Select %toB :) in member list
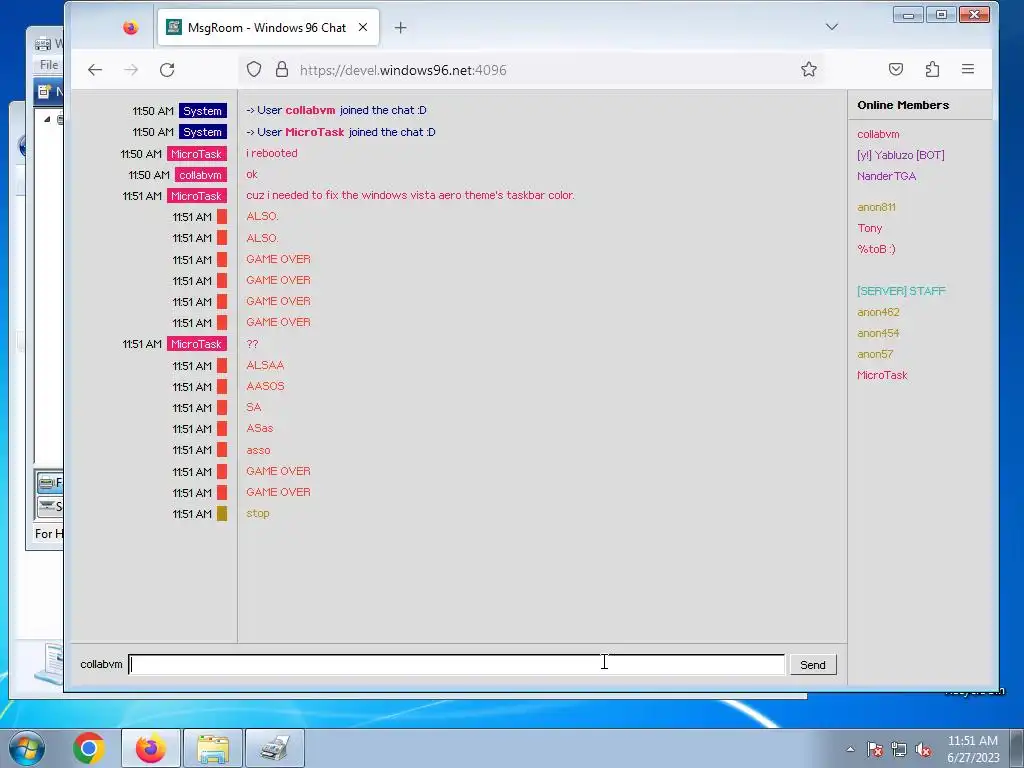This screenshot has width=1024, height=768. (876, 249)
